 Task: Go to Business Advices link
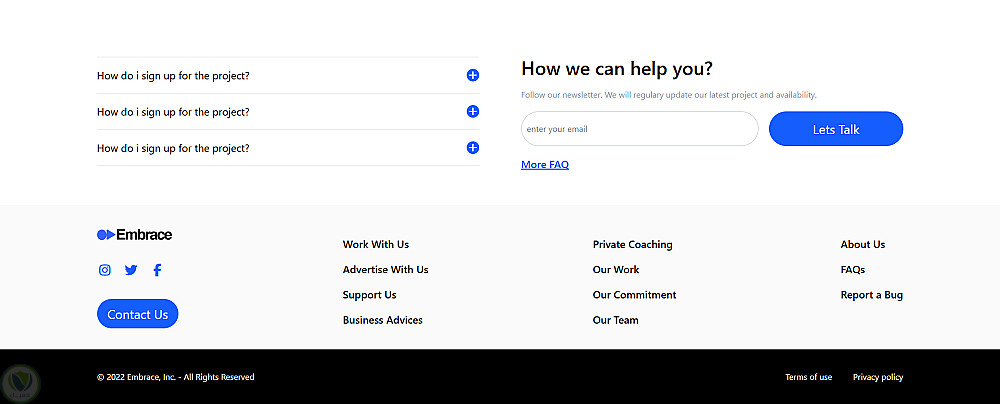(x=382, y=320)
